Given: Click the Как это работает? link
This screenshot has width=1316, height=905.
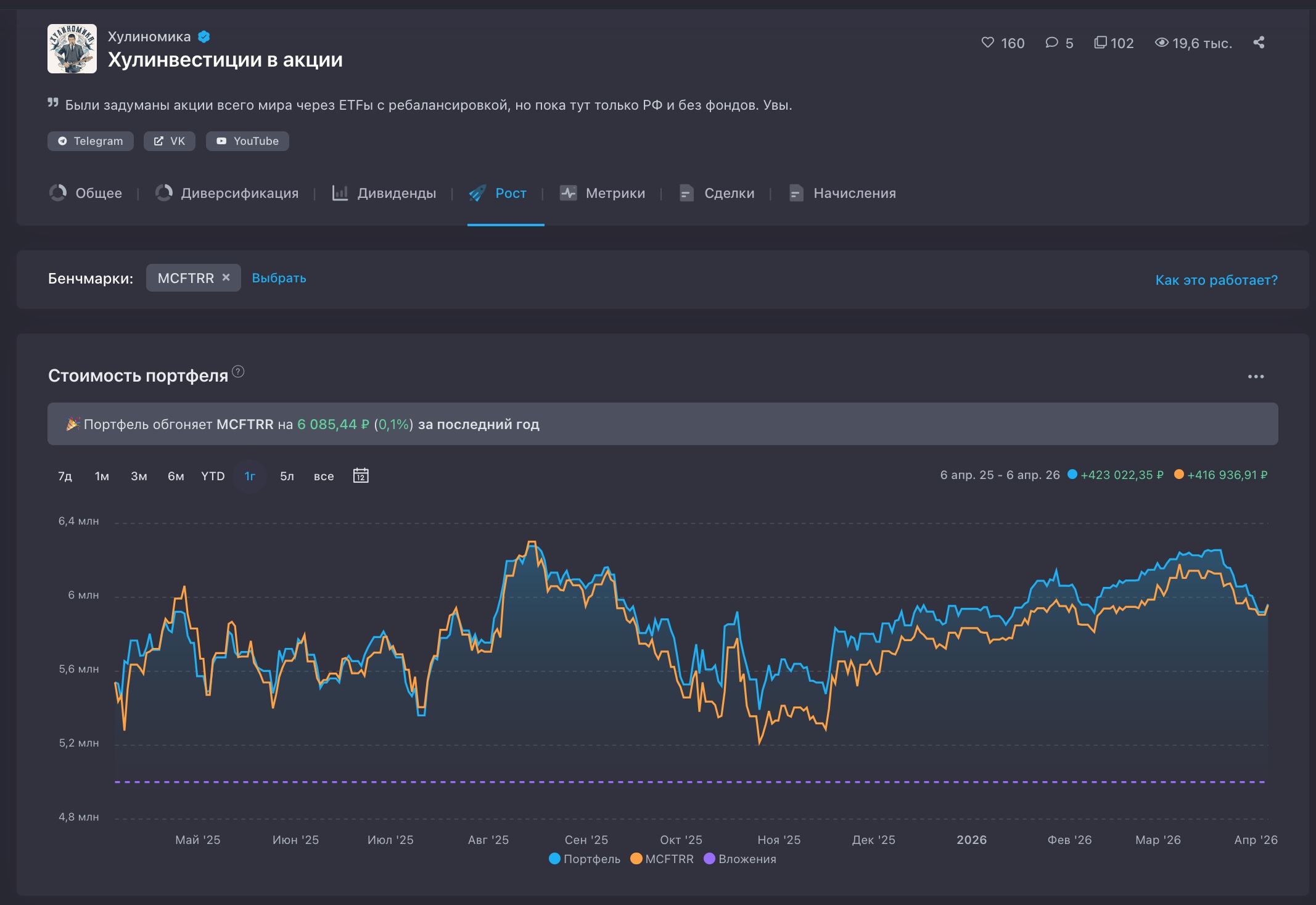Looking at the screenshot, I should pyautogui.click(x=1216, y=280).
